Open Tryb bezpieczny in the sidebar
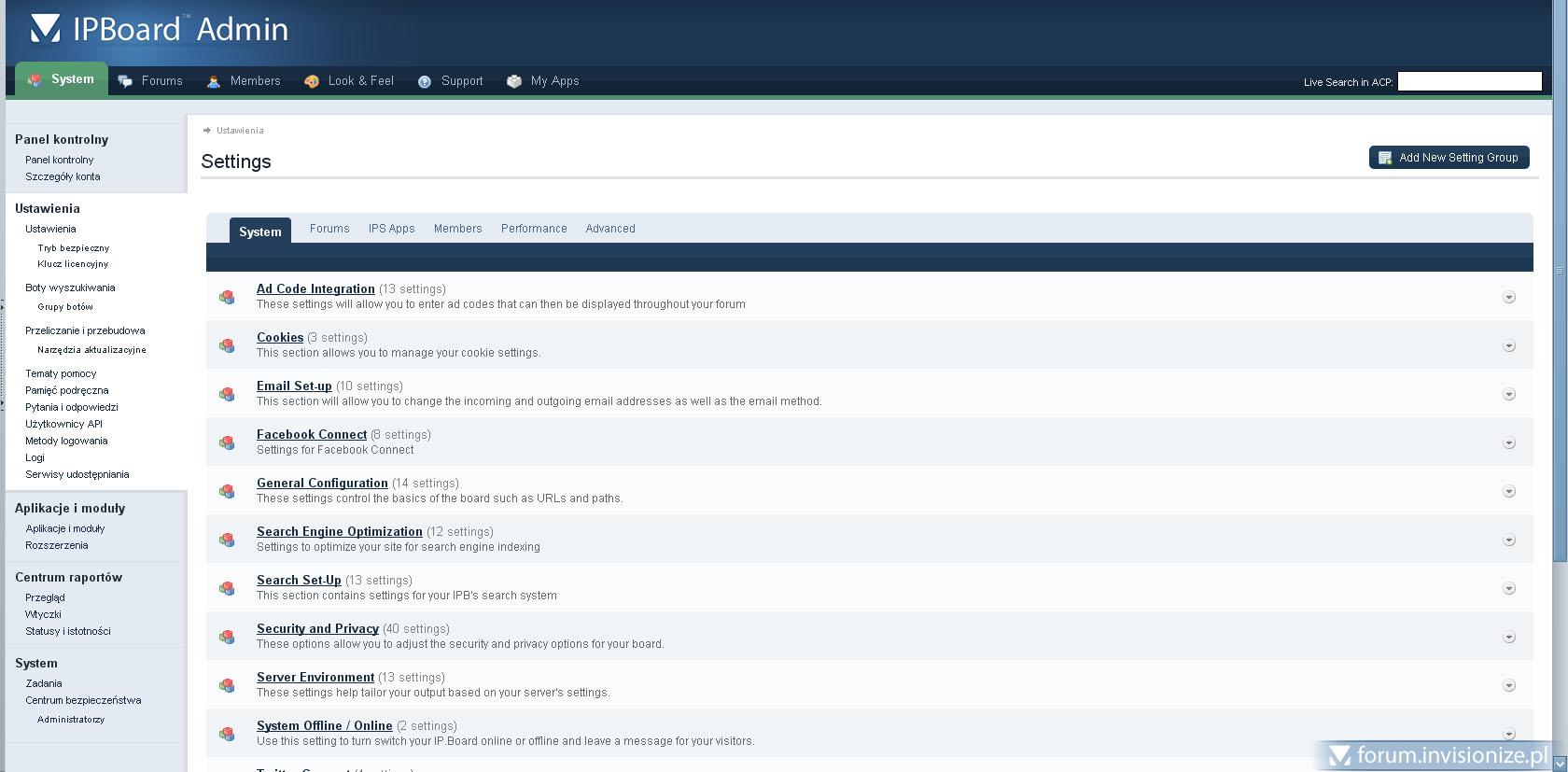Screen dimensions: 1568x772 74,248
